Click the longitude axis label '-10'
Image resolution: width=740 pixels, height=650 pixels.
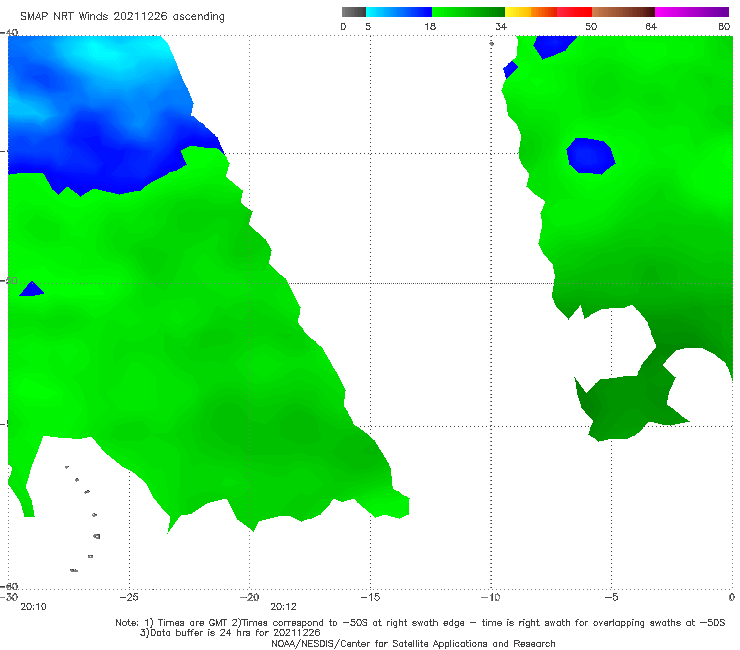click(x=490, y=597)
